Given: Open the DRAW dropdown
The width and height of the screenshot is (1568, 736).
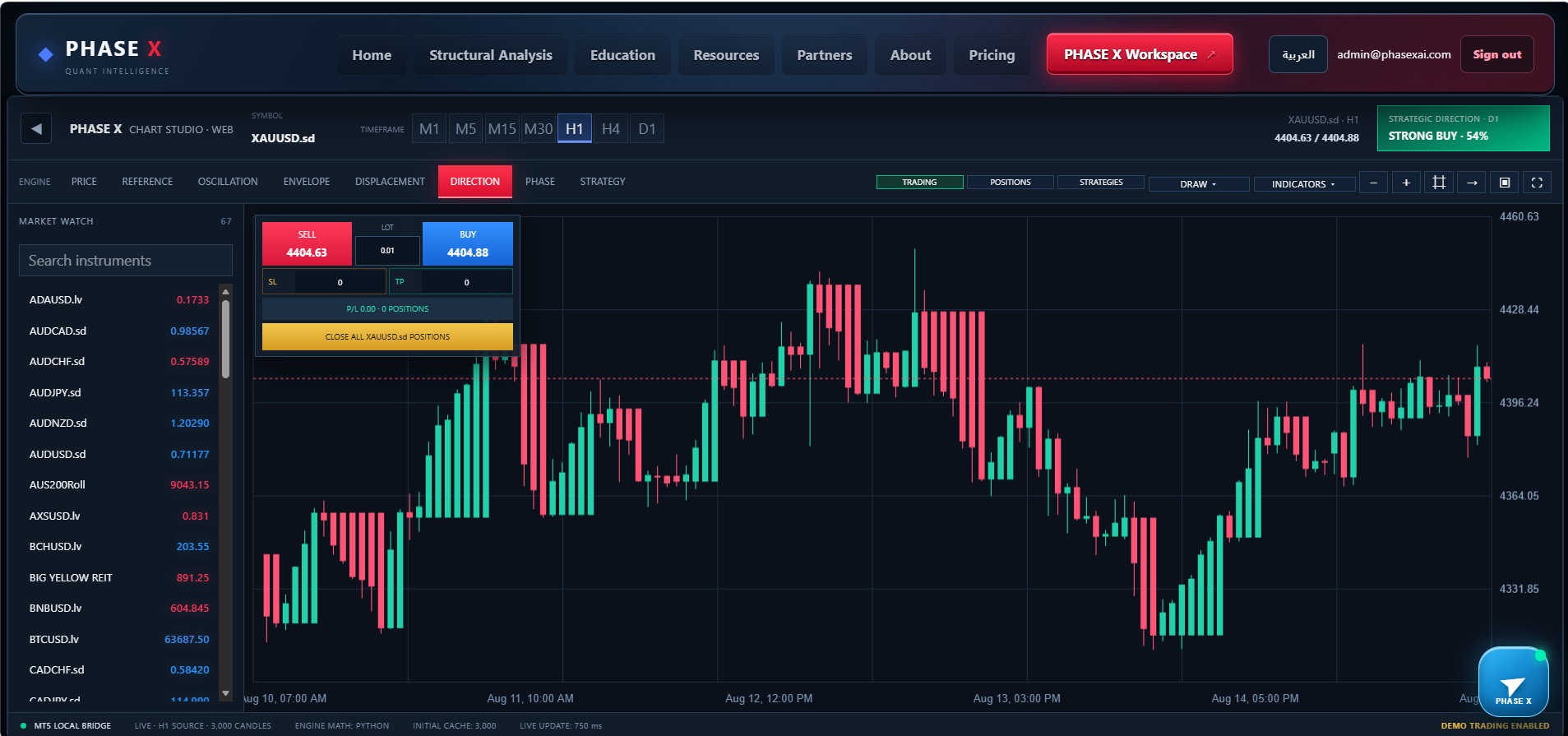Looking at the screenshot, I should click(x=1199, y=184).
